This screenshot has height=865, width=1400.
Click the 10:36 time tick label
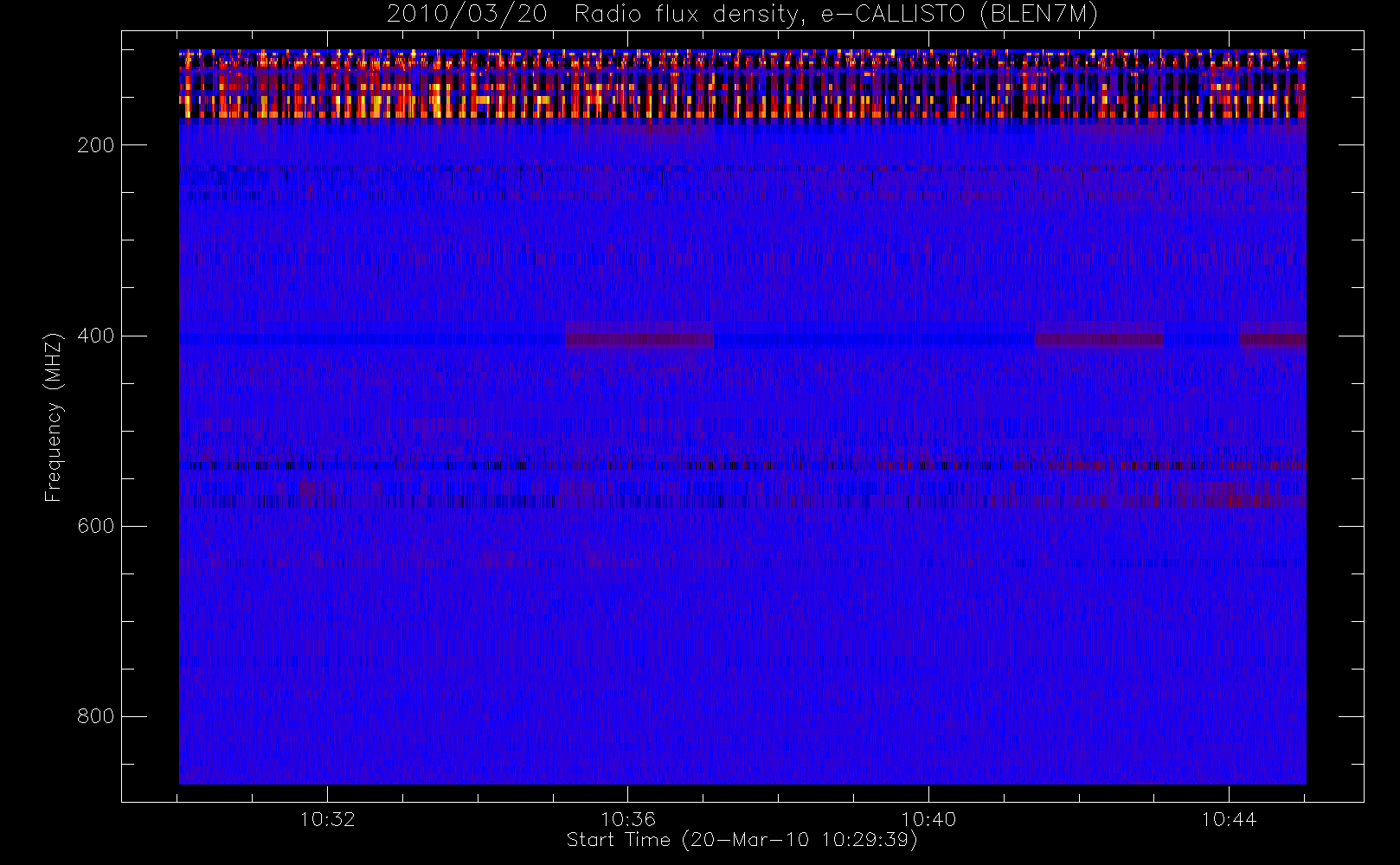628,819
